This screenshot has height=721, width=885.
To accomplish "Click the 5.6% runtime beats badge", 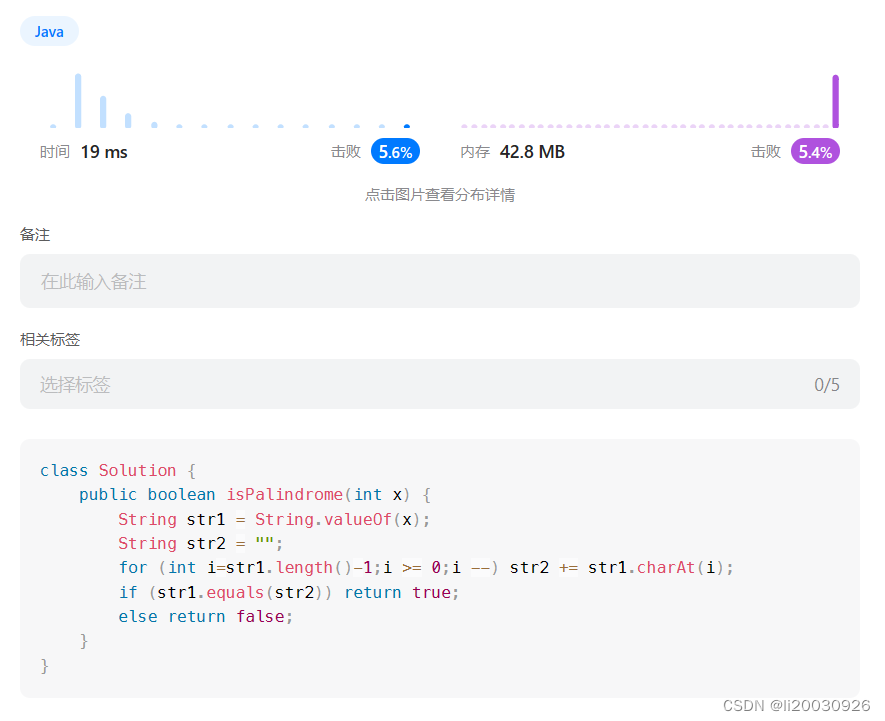I will tap(395, 151).
